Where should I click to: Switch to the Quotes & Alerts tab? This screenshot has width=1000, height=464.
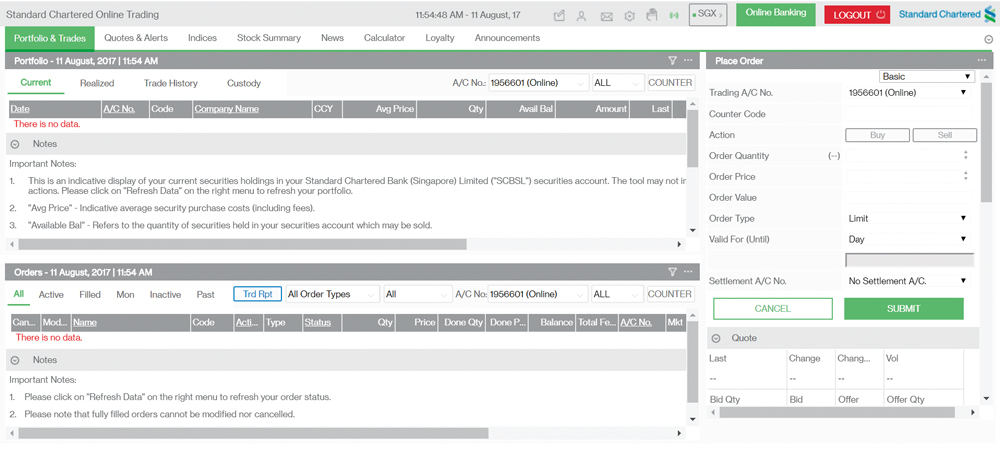(136, 38)
